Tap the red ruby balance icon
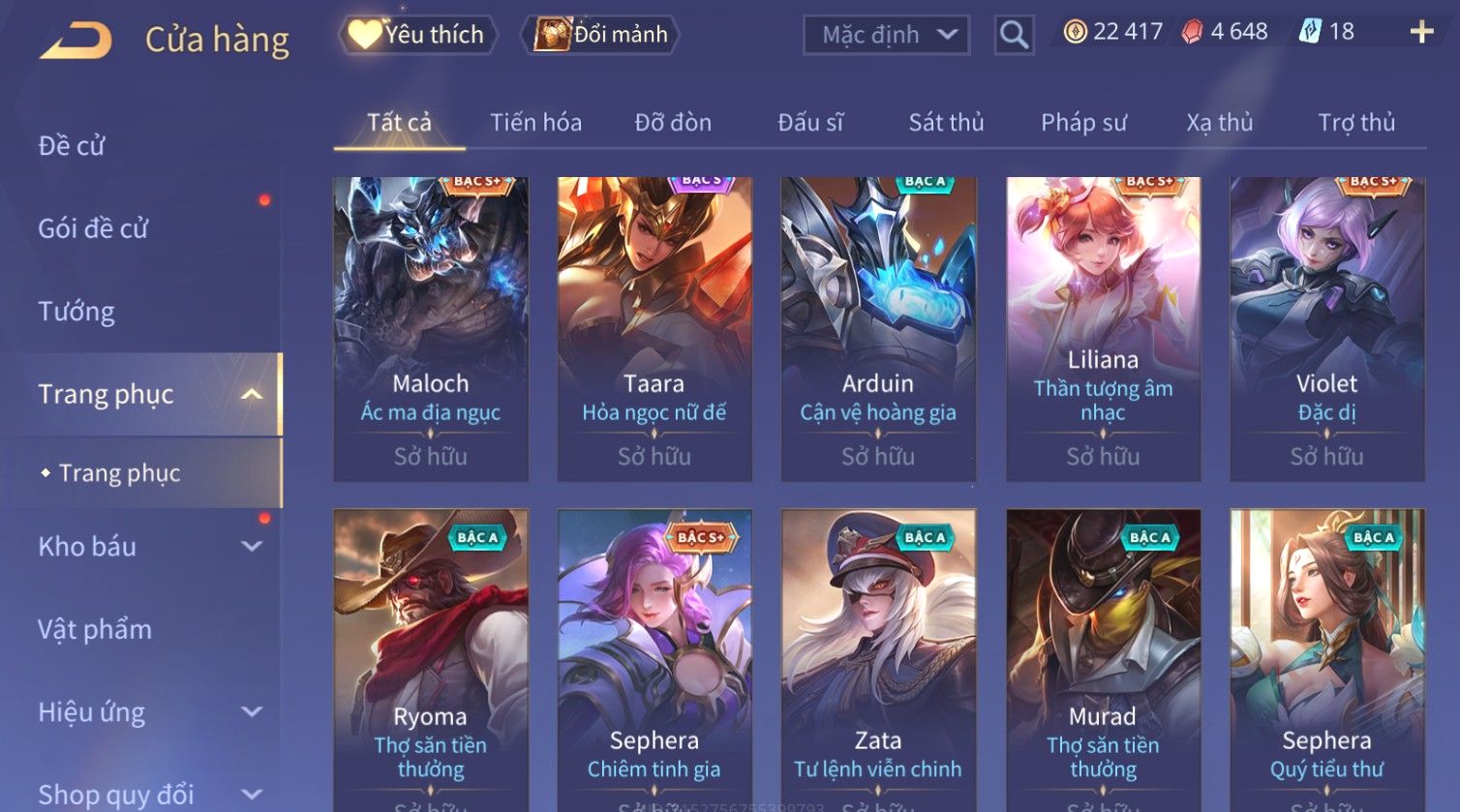The width and height of the screenshot is (1460, 812). (1192, 32)
